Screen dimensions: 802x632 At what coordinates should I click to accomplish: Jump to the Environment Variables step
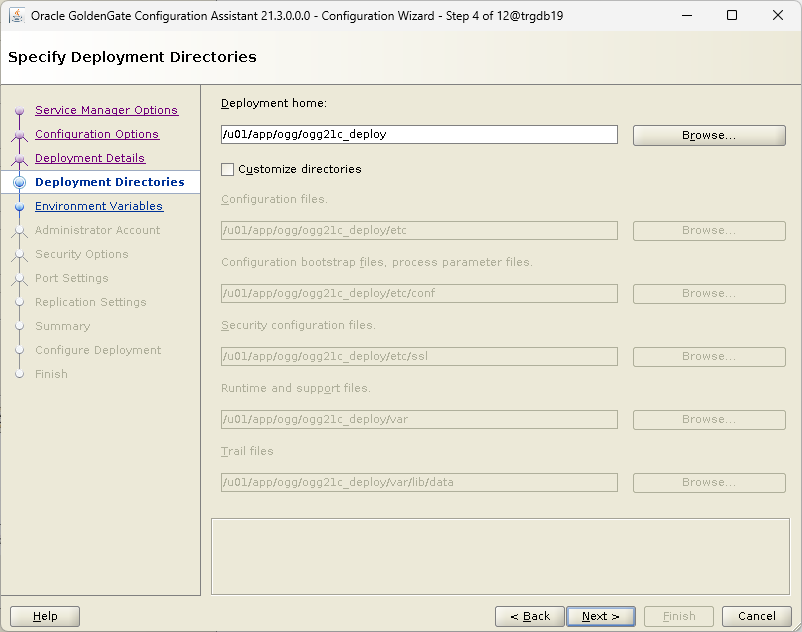pyautogui.click(x=99, y=206)
